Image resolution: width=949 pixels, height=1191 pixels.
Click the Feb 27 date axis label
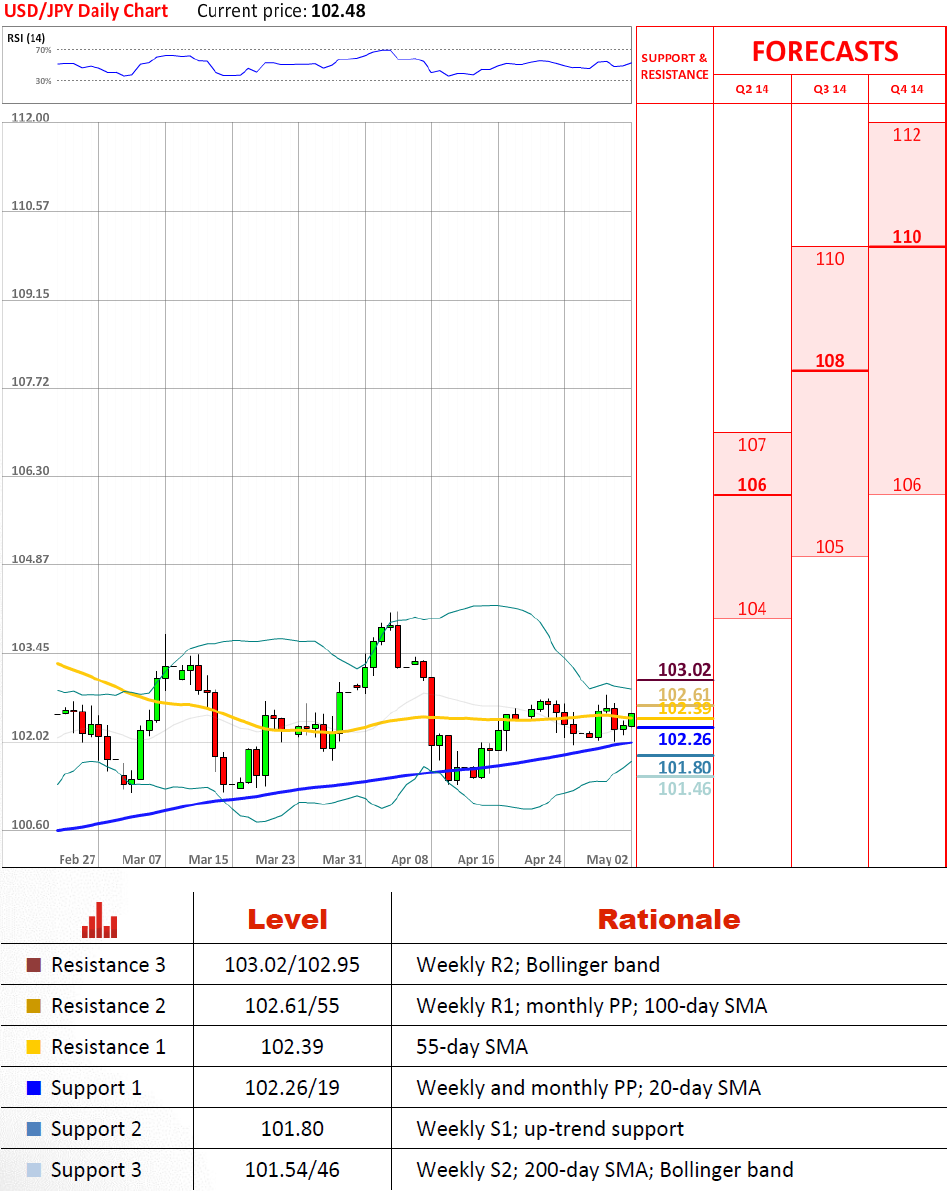(x=78, y=859)
